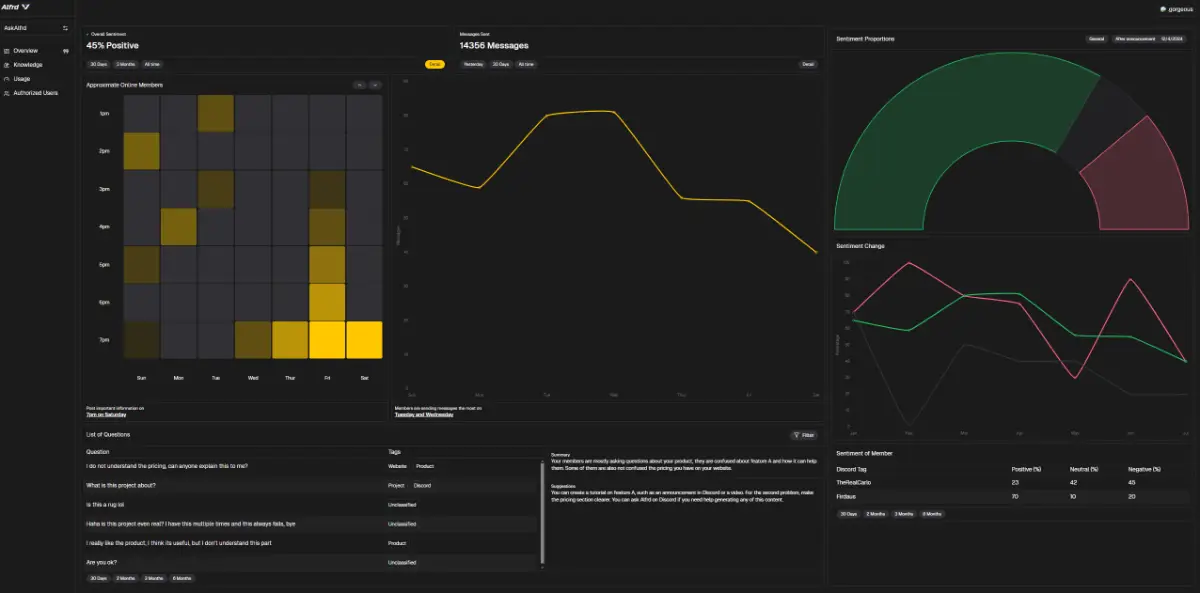This screenshot has width=1200, height=593.
Task: Click the chat bubble icon beside Overview
Action: tap(66, 50)
